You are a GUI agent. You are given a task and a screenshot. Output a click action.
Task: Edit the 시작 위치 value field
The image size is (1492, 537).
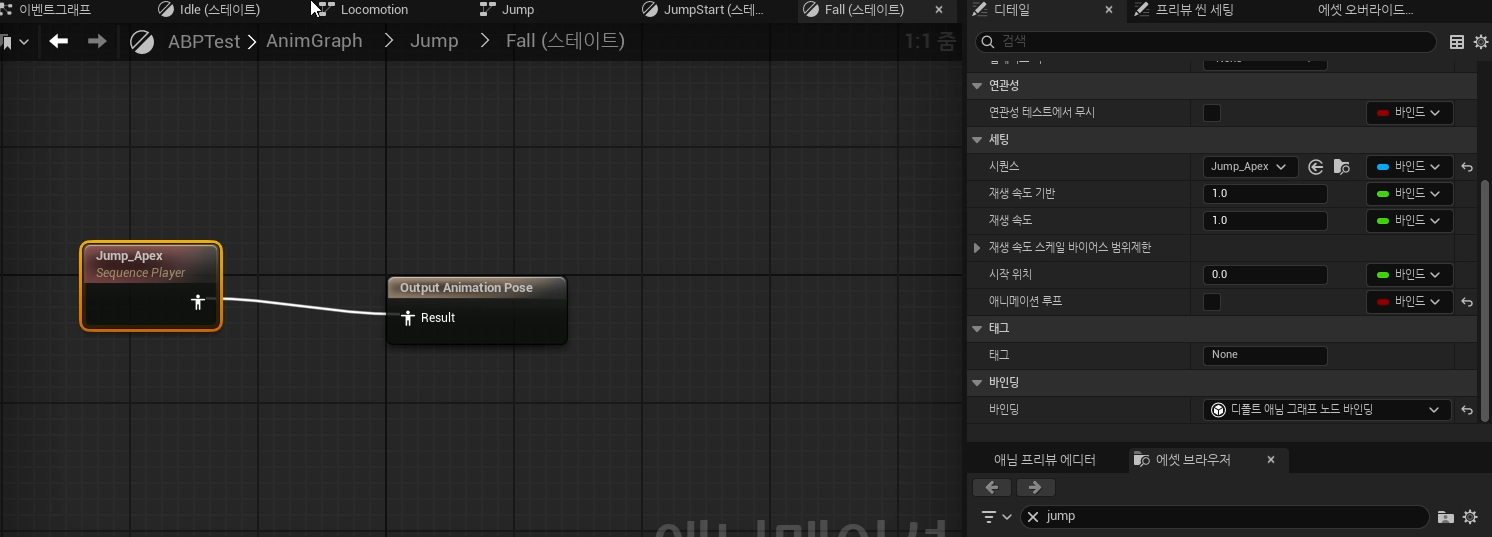[x=1265, y=275]
